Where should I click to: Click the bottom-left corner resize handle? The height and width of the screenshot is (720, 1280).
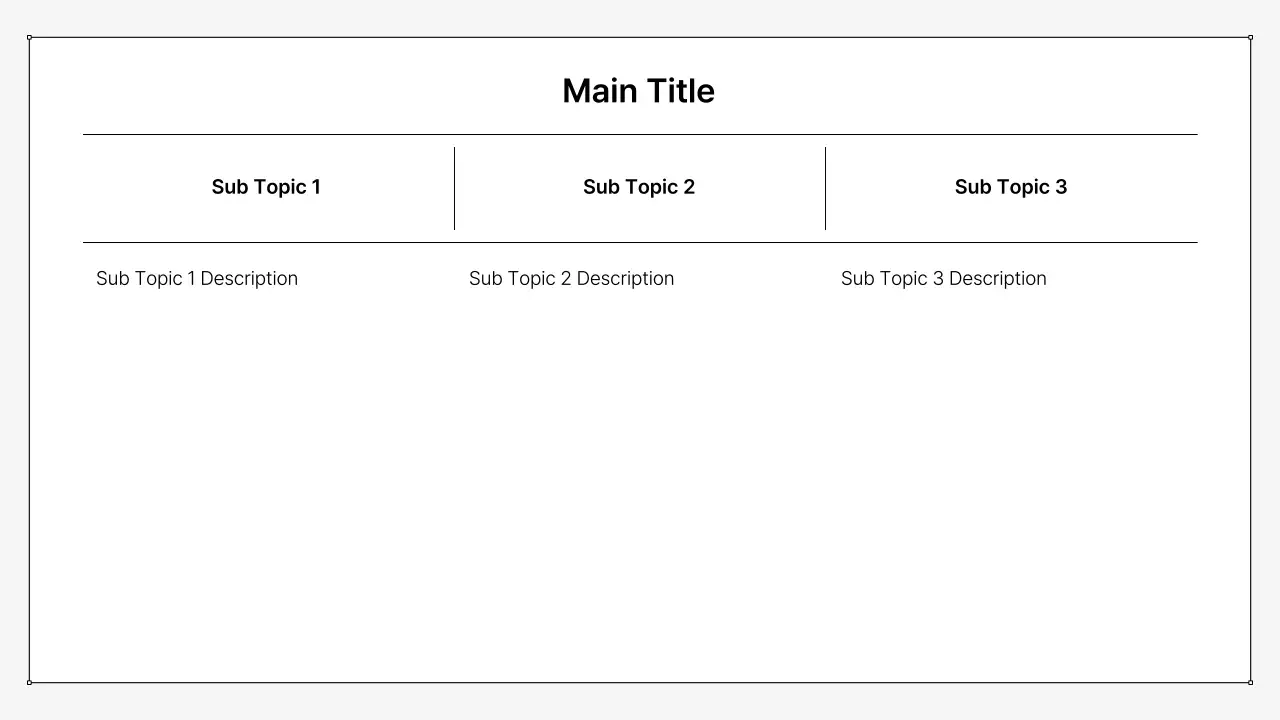click(29, 682)
